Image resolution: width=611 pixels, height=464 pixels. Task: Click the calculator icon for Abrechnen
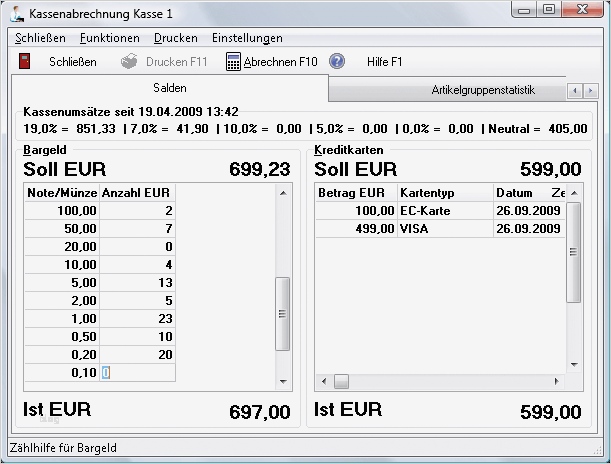233,62
